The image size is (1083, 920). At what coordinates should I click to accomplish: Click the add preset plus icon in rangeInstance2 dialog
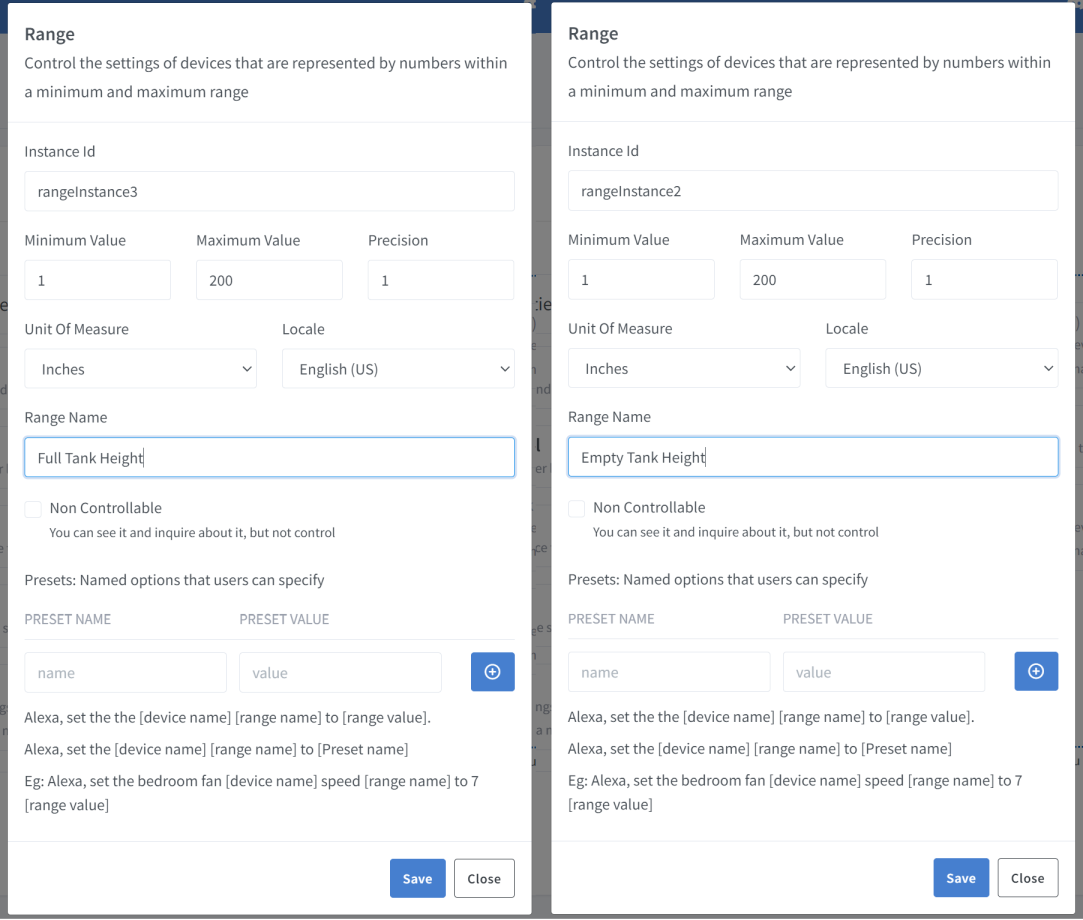point(1036,671)
